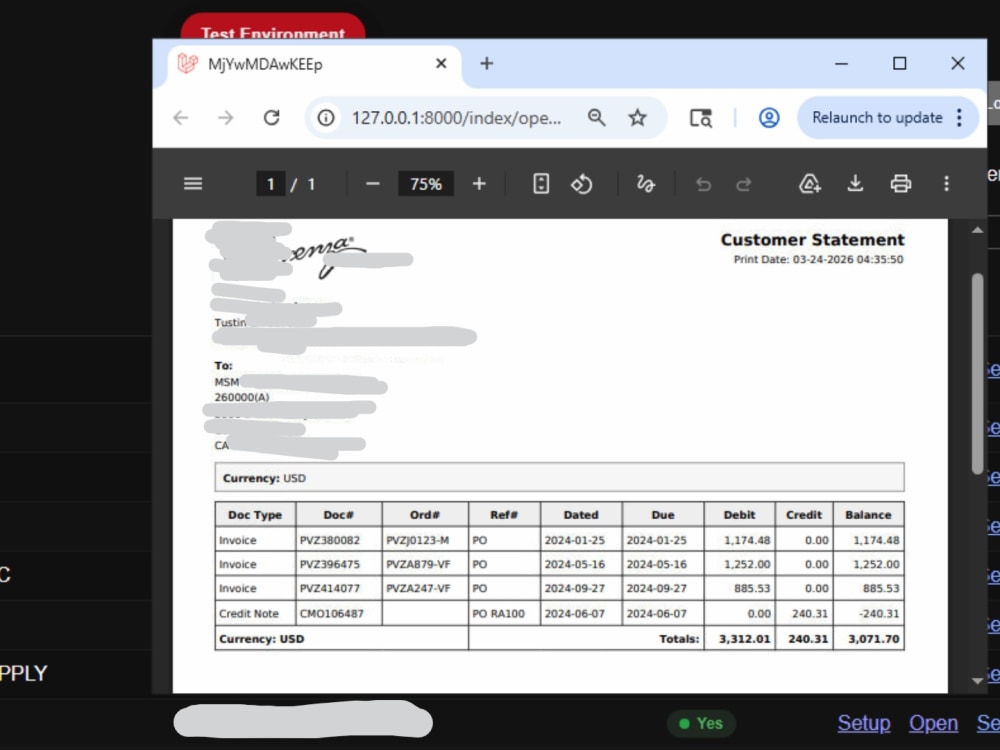Image resolution: width=1000 pixels, height=750 pixels.
Task: Click the Print Date text
Action: (818, 260)
